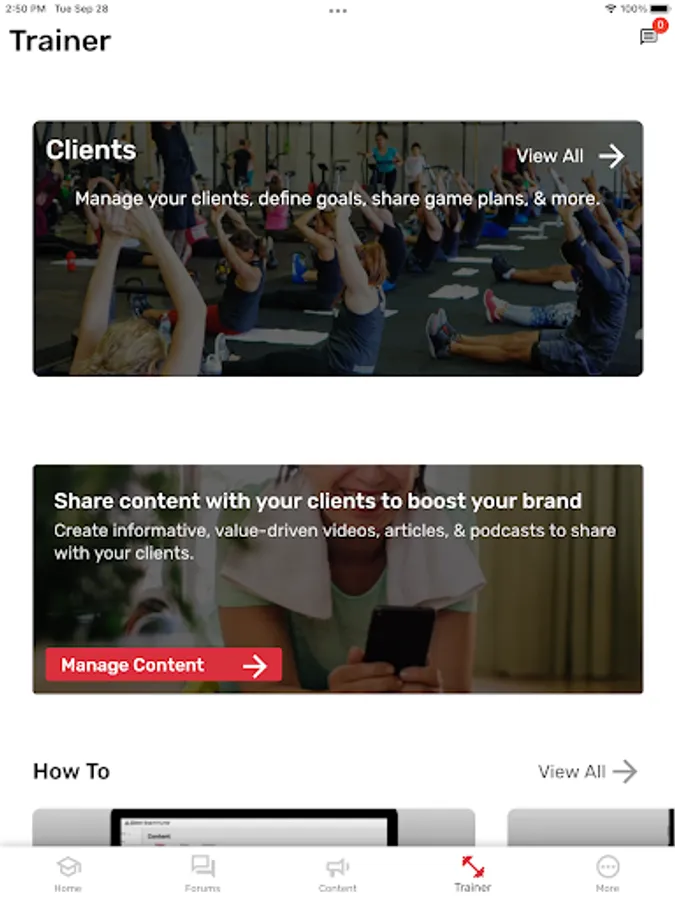Open the second How To thumbnail at right
675x900 pixels.
click(x=591, y=827)
